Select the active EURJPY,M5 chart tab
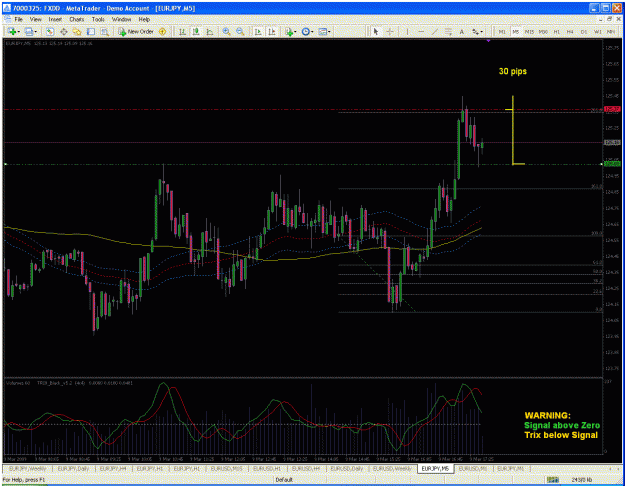 436,468
